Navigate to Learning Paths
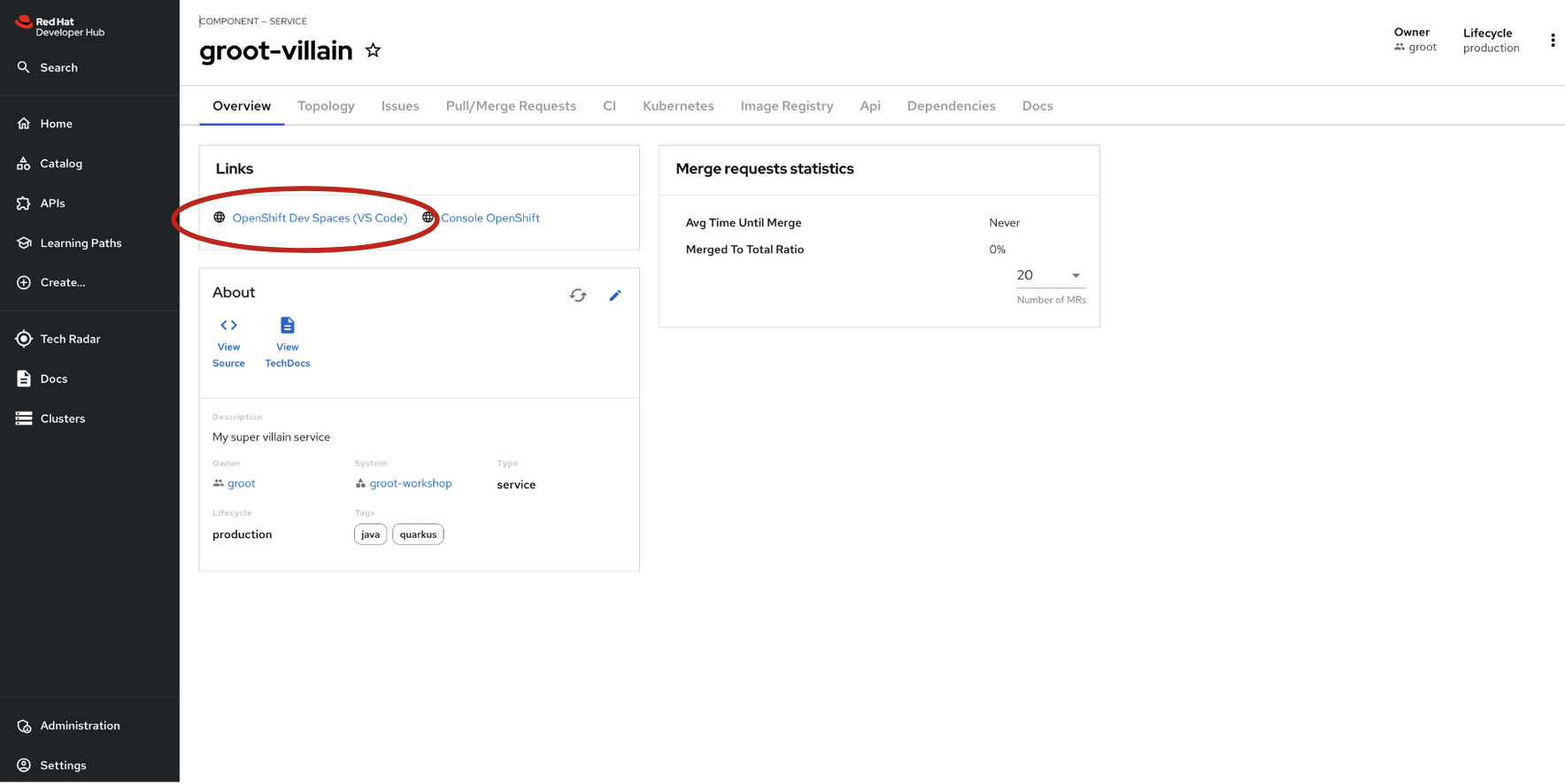Screen dimensions: 1565x784 pyautogui.click(x=69, y=243)
